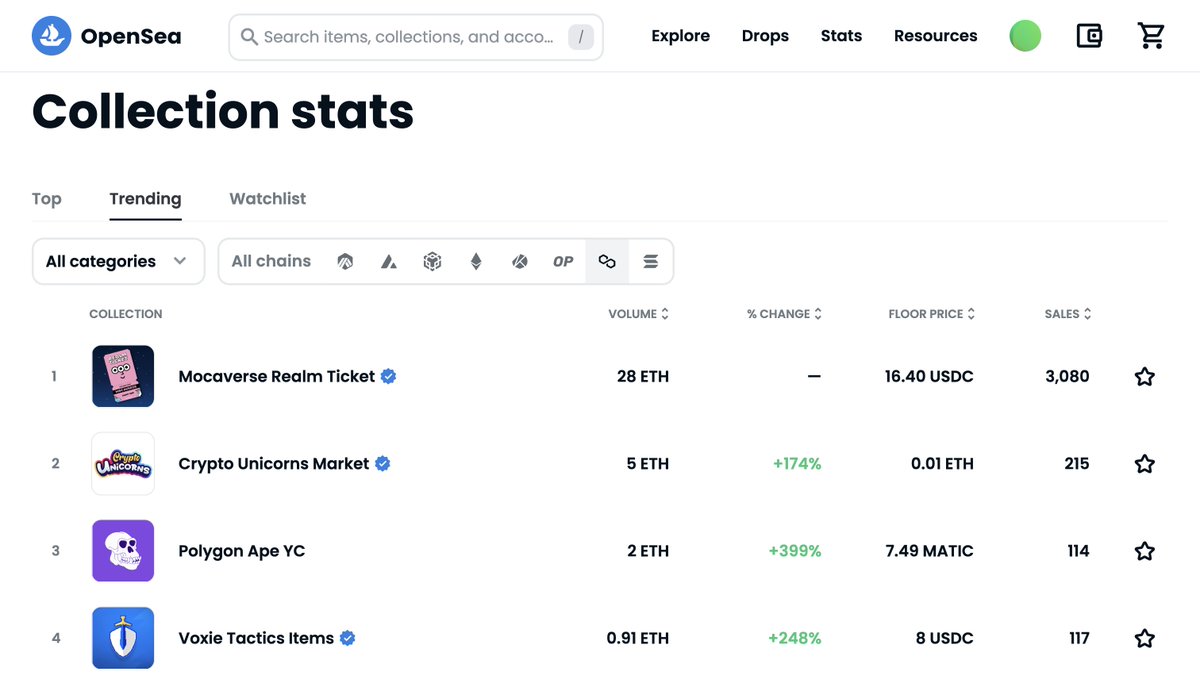Click the Collection stats heading
This screenshot has height=687, width=1200.
[223, 111]
